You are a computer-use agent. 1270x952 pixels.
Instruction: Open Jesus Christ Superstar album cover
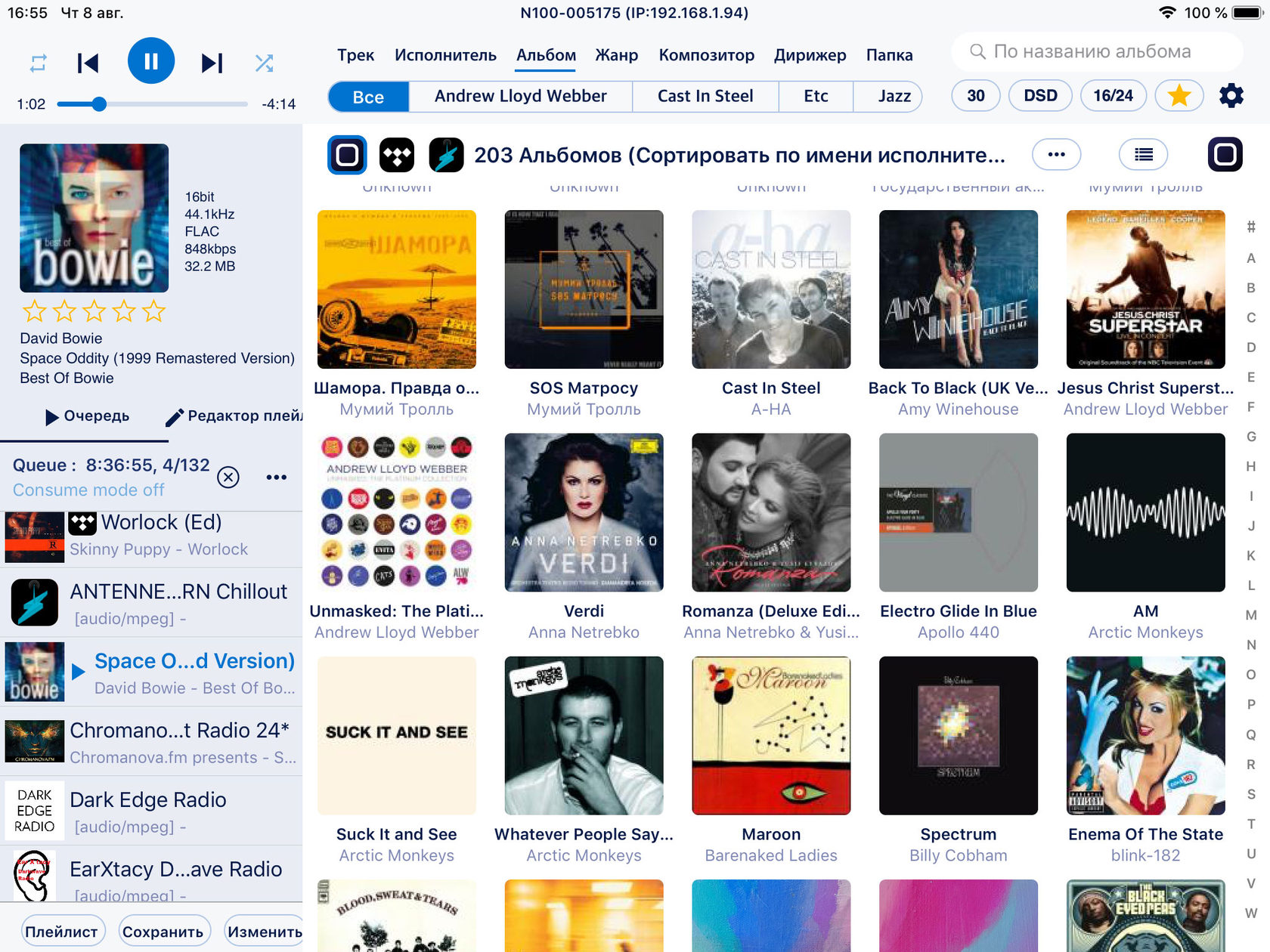click(x=1145, y=289)
